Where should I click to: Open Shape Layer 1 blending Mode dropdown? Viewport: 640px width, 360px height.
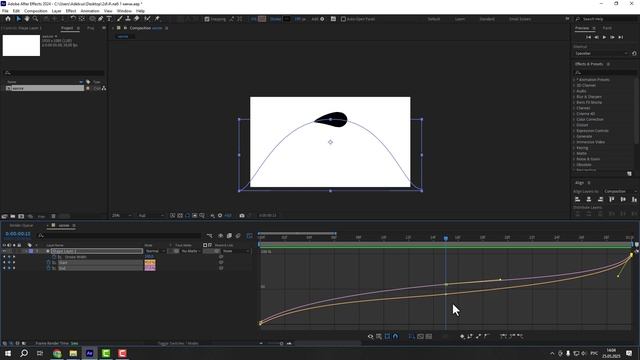(155, 251)
